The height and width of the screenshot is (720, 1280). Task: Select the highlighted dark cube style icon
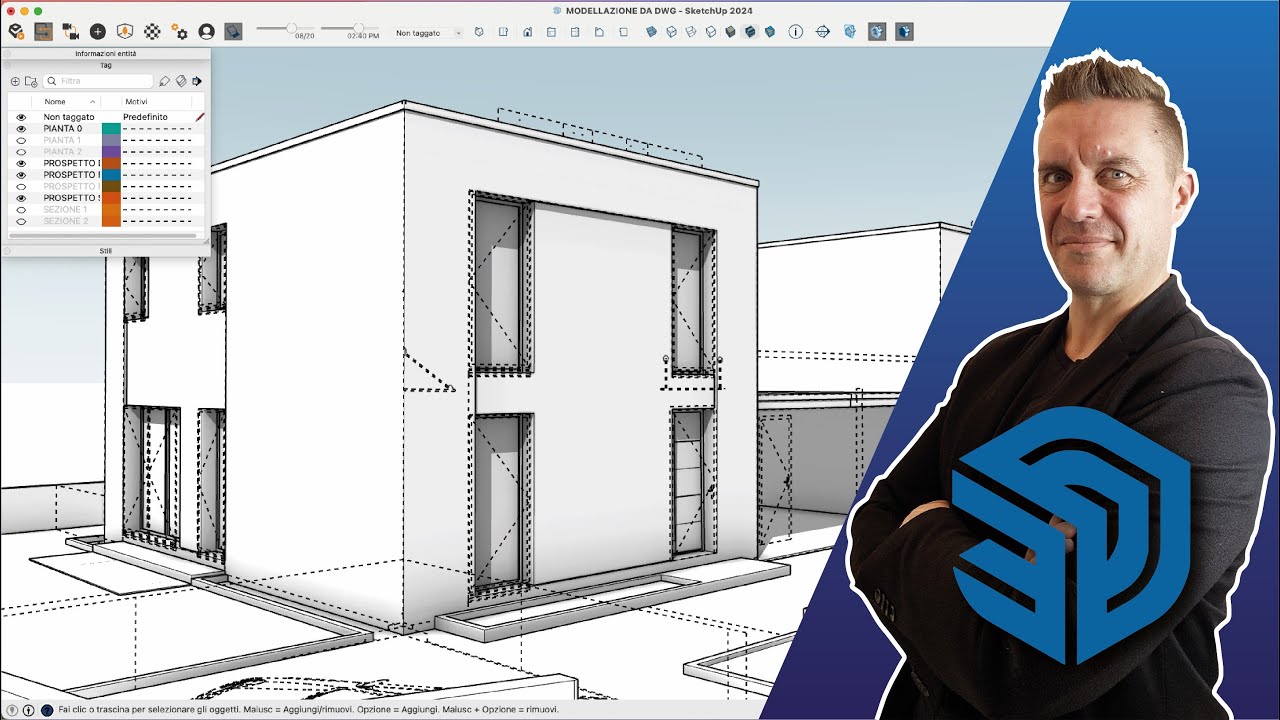point(750,32)
